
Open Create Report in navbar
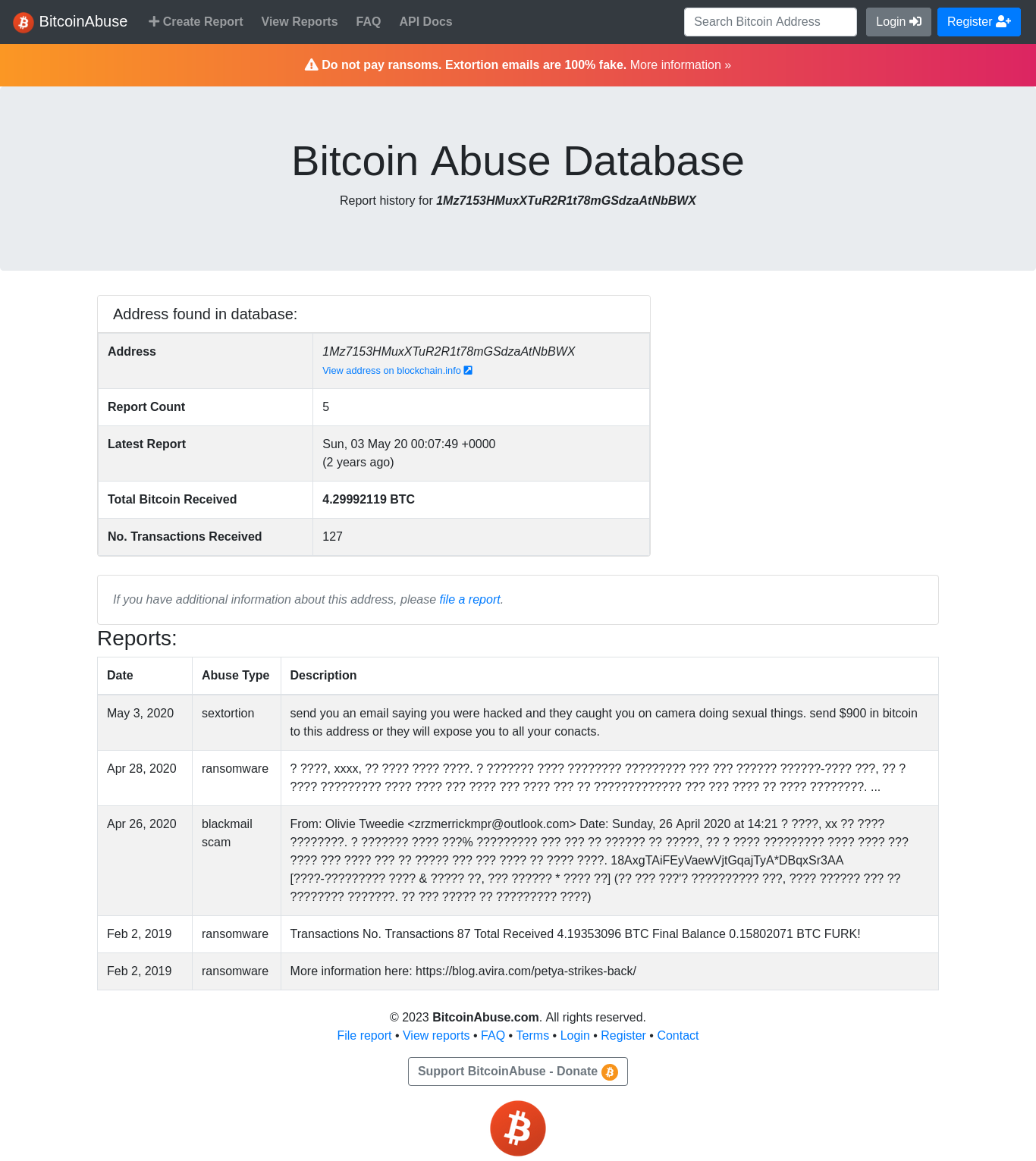(x=196, y=22)
